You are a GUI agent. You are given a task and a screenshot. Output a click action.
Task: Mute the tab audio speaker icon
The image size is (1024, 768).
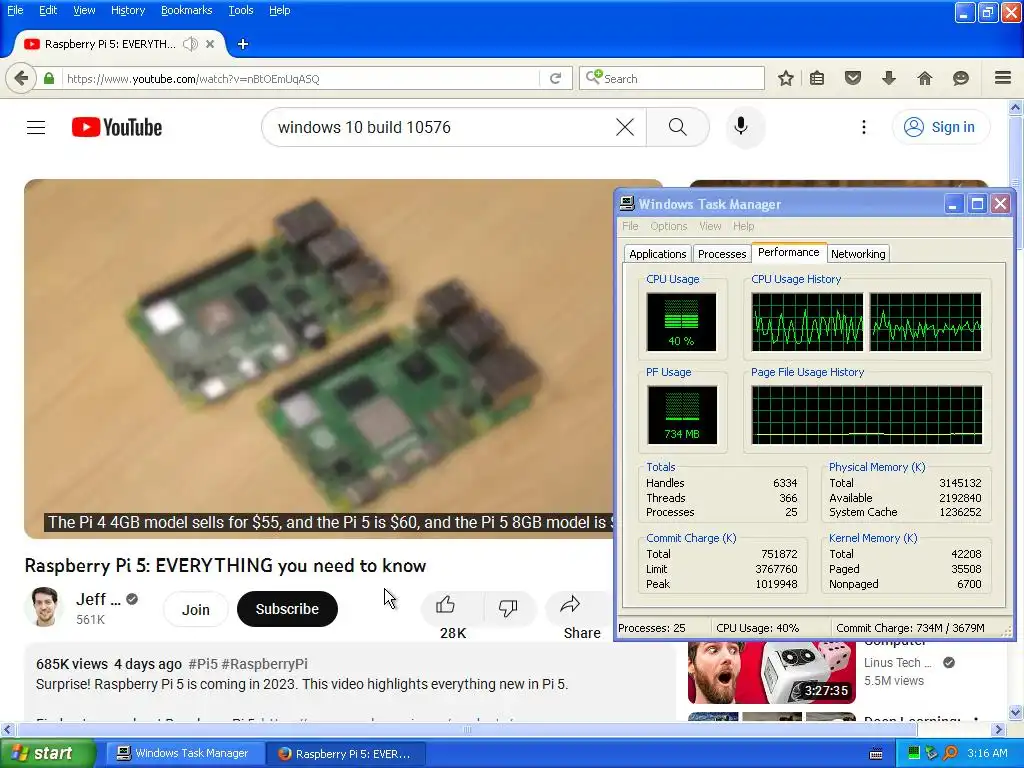click(190, 44)
